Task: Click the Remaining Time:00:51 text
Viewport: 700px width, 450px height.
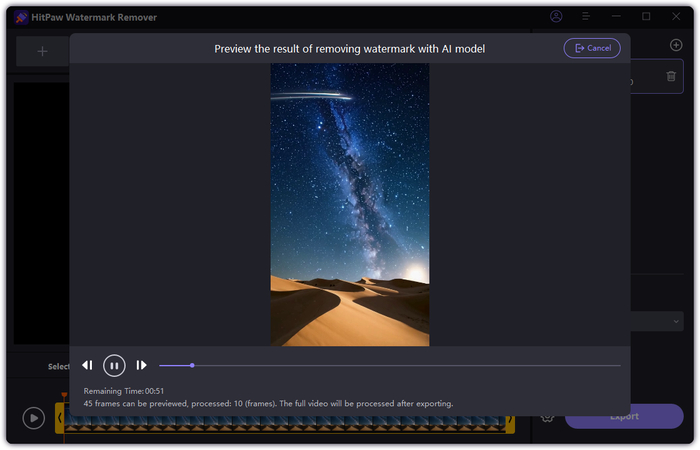Action: (124, 391)
